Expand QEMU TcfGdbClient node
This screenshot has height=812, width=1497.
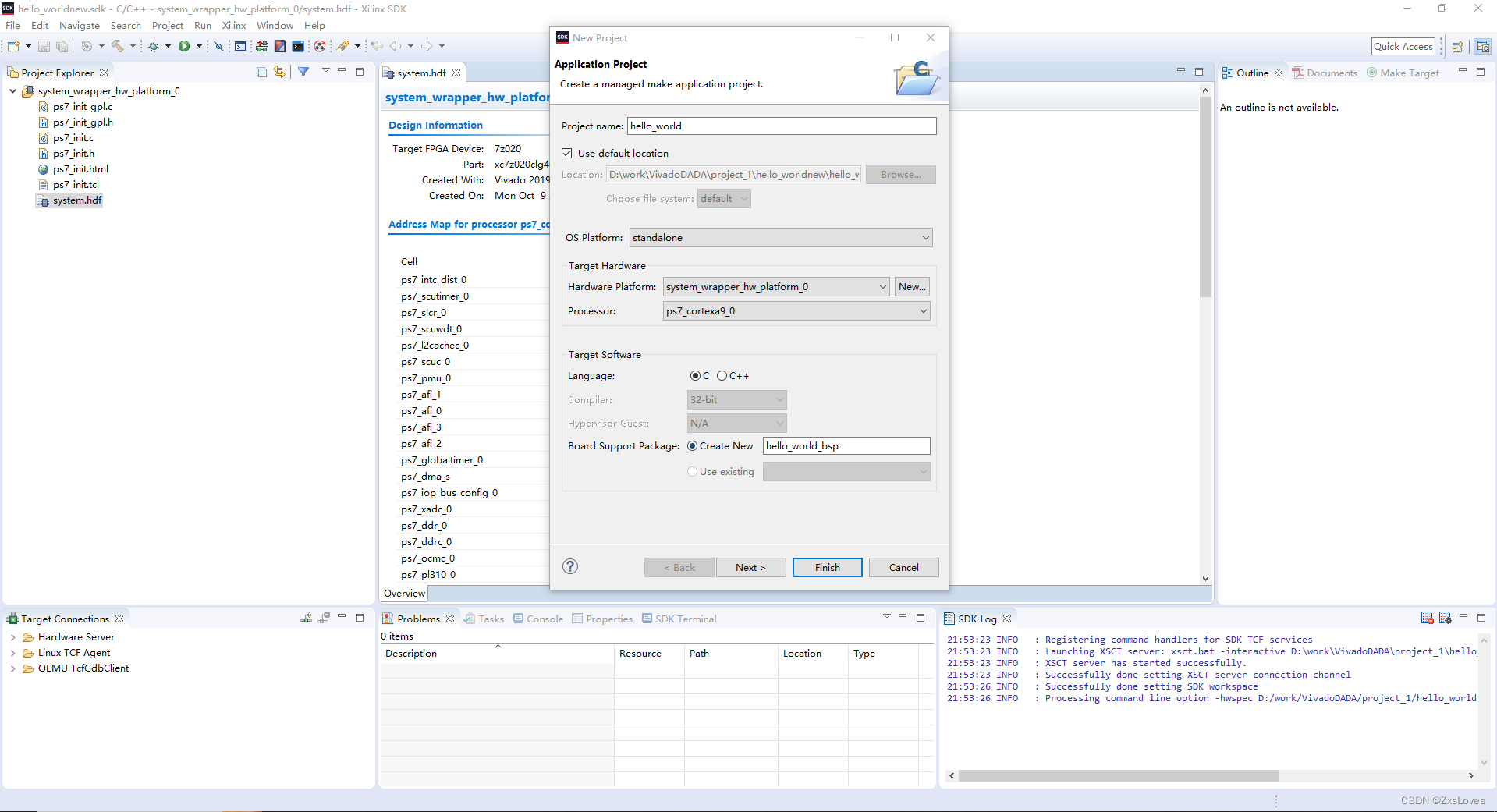click(x=13, y=668)
